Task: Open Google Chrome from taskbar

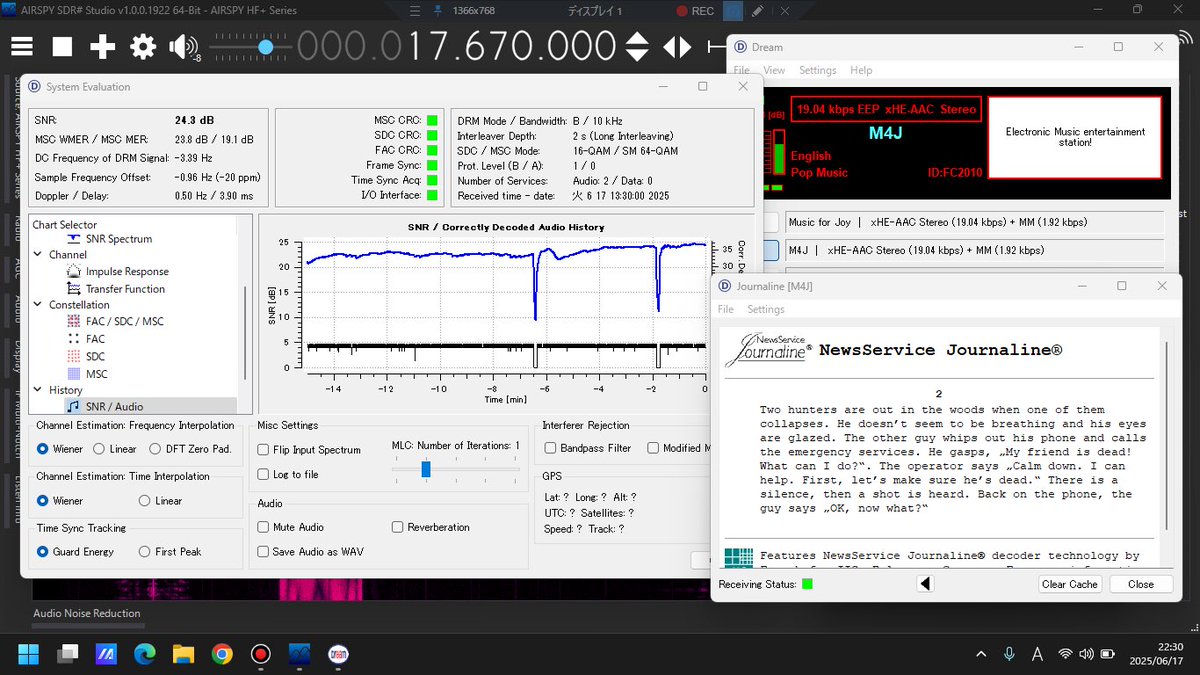Action: (x=222, y=654)
